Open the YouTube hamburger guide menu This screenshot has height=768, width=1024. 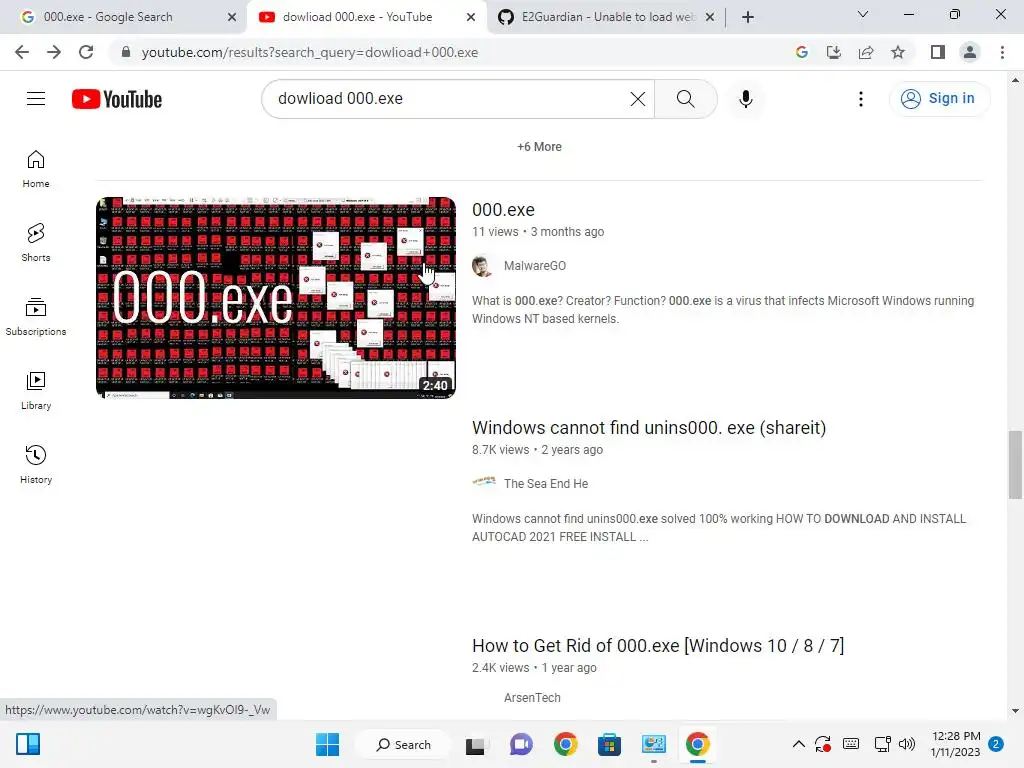pos(36,99)
